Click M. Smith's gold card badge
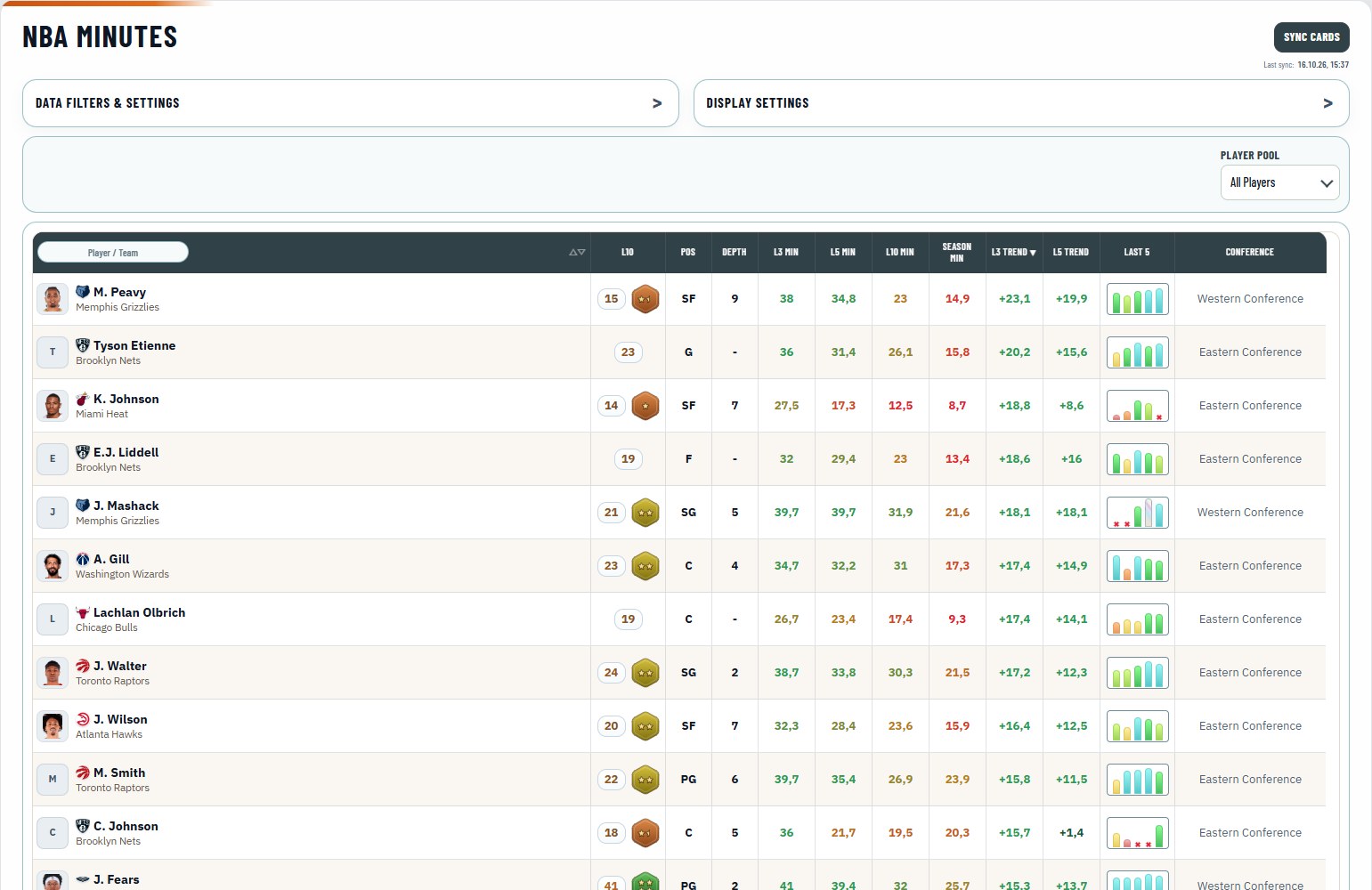Image resolution: width=1372 pixels, height=890 pixels. click(x=645, y=780)
